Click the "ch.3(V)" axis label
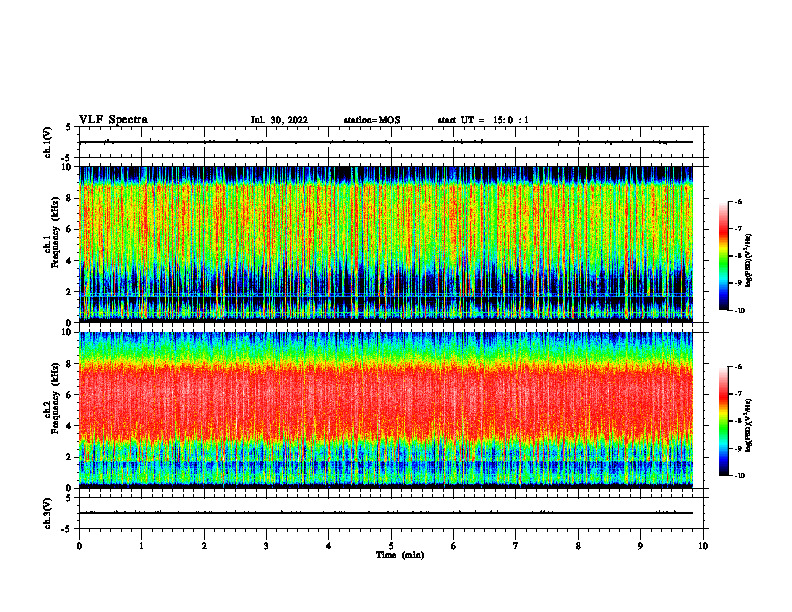This screenshot has width=792, height=612. coord(48,513)
